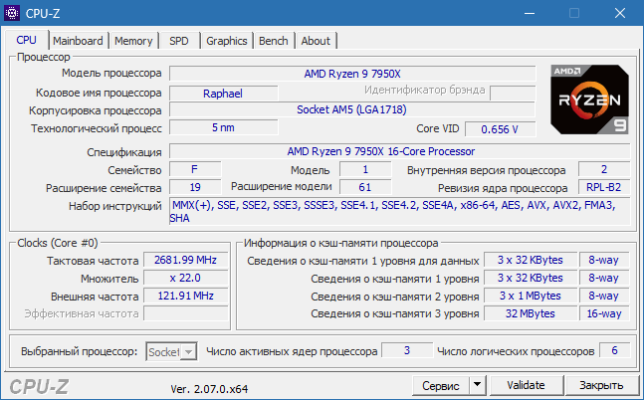Click the Core VID value 0.656 V
The width and height of the screenshot is (644, 400).
[500, 129]
